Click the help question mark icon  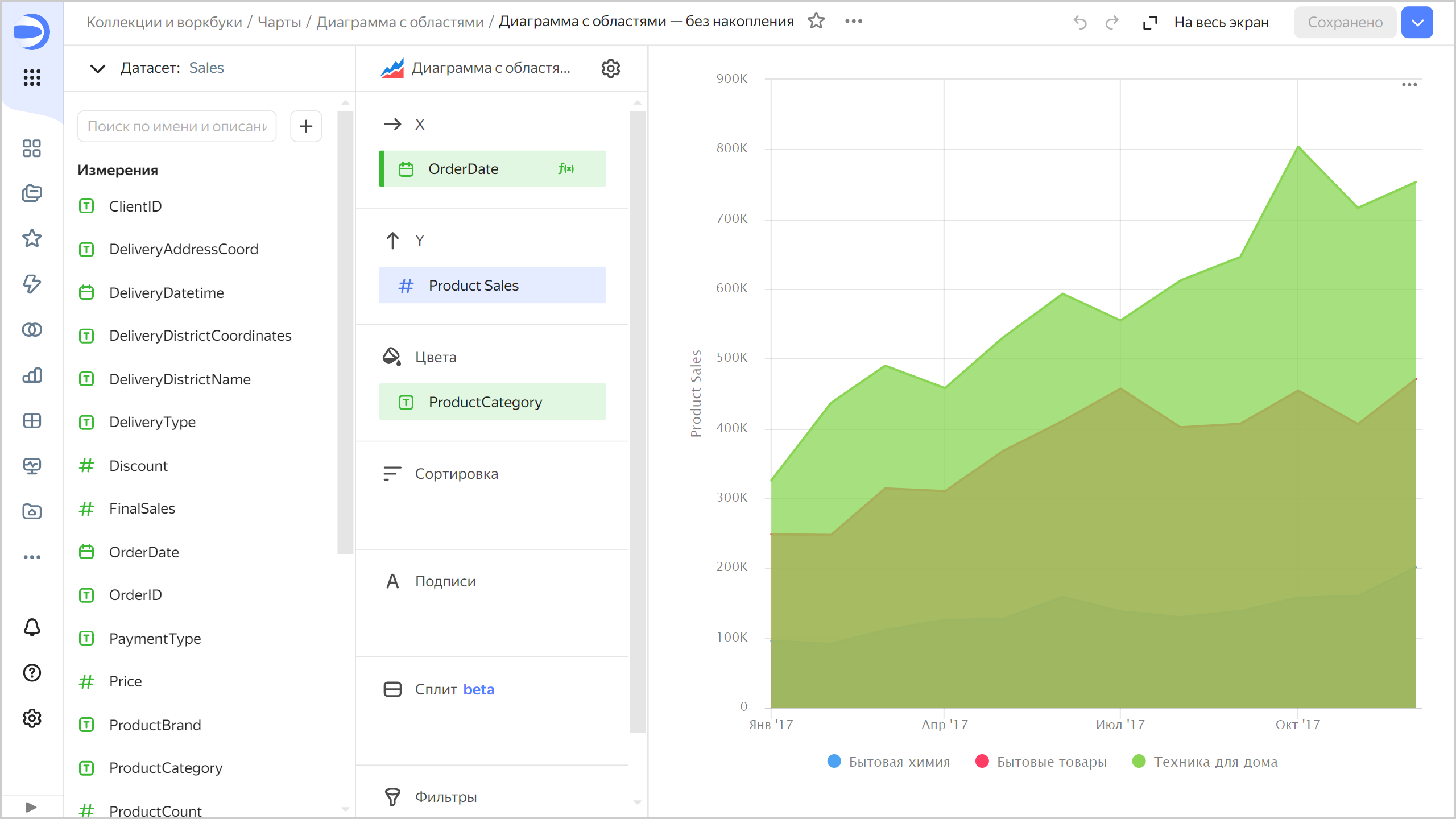32,673
